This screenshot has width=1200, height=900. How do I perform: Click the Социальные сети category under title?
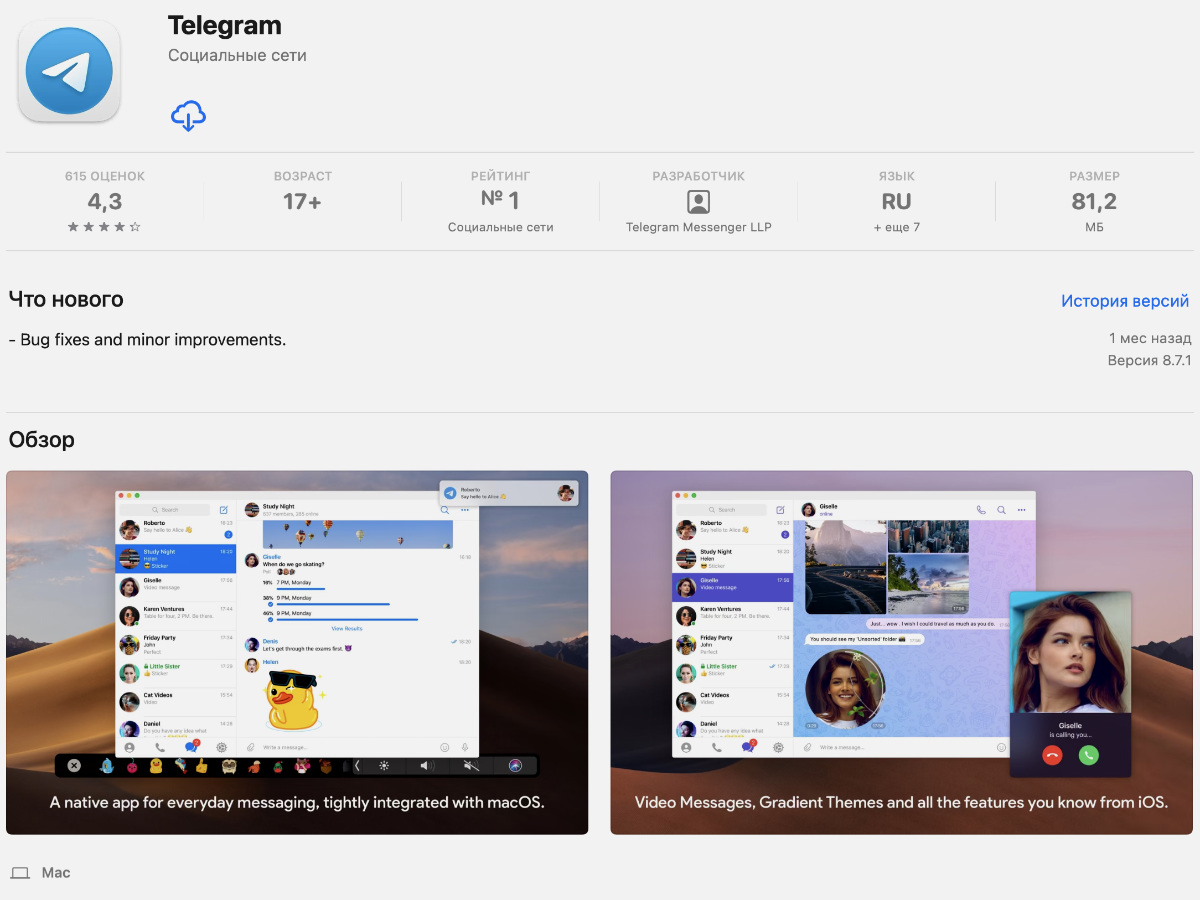(237, 56)
